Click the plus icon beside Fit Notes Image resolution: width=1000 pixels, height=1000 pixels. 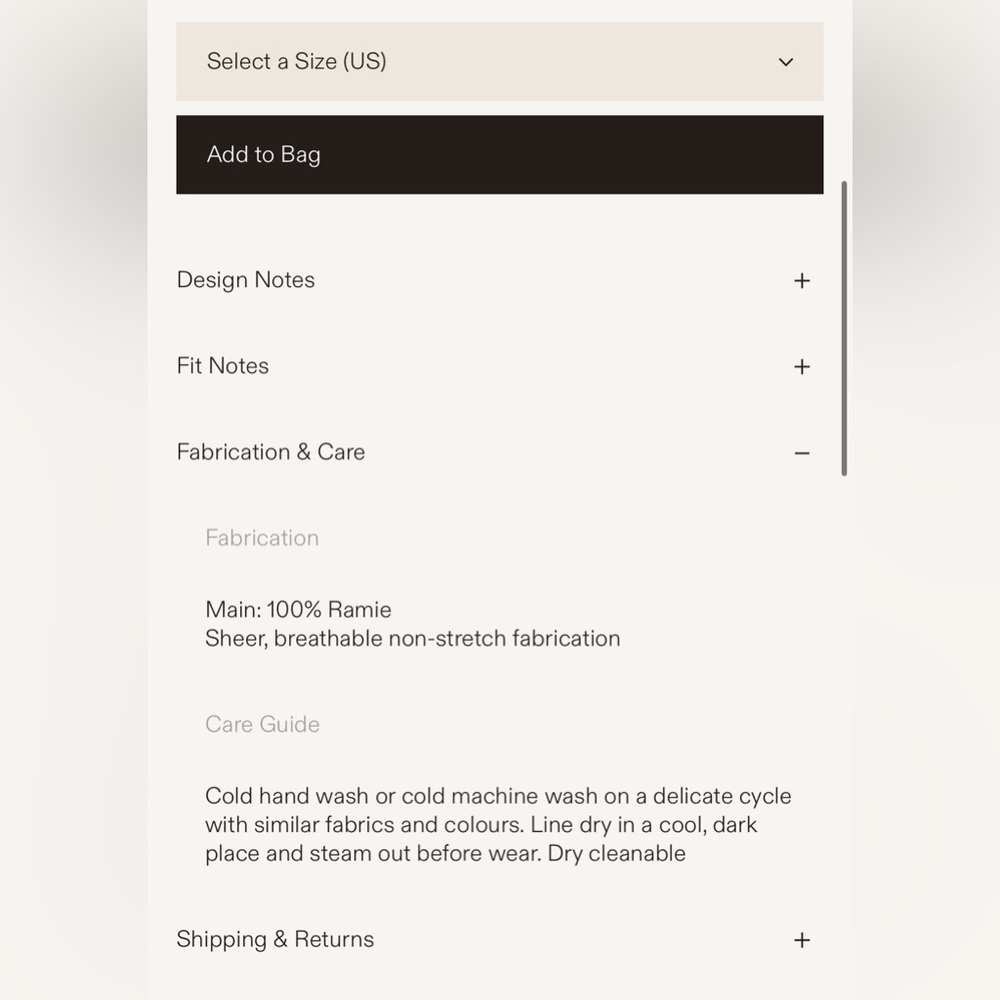(802, 367)
